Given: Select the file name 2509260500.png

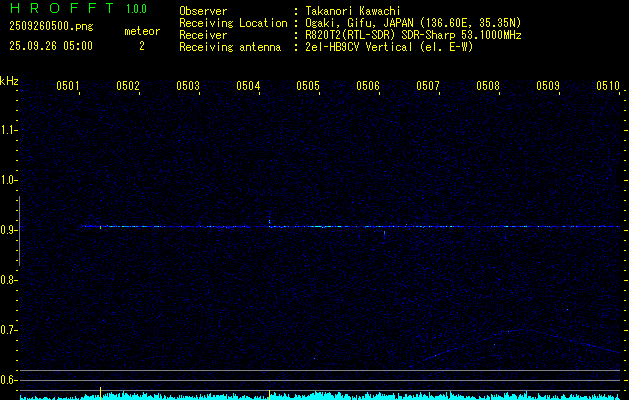Looking at the screenshot, I should [x=51, y=27].
